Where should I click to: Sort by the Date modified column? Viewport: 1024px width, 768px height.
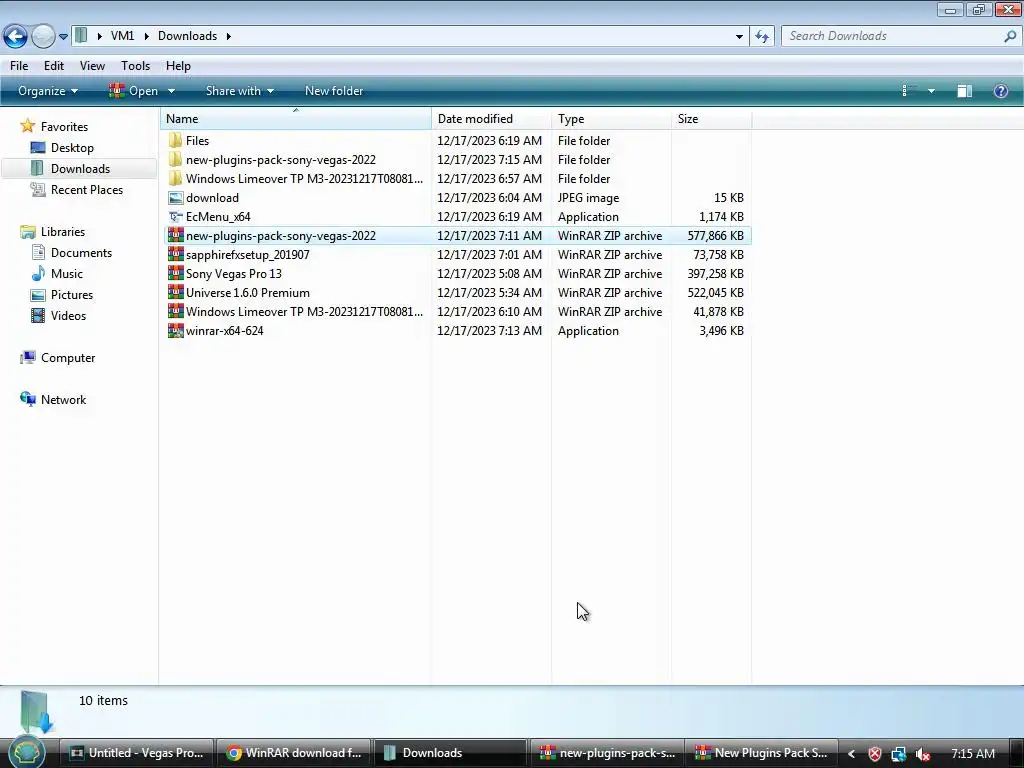[x=491, y=119]
